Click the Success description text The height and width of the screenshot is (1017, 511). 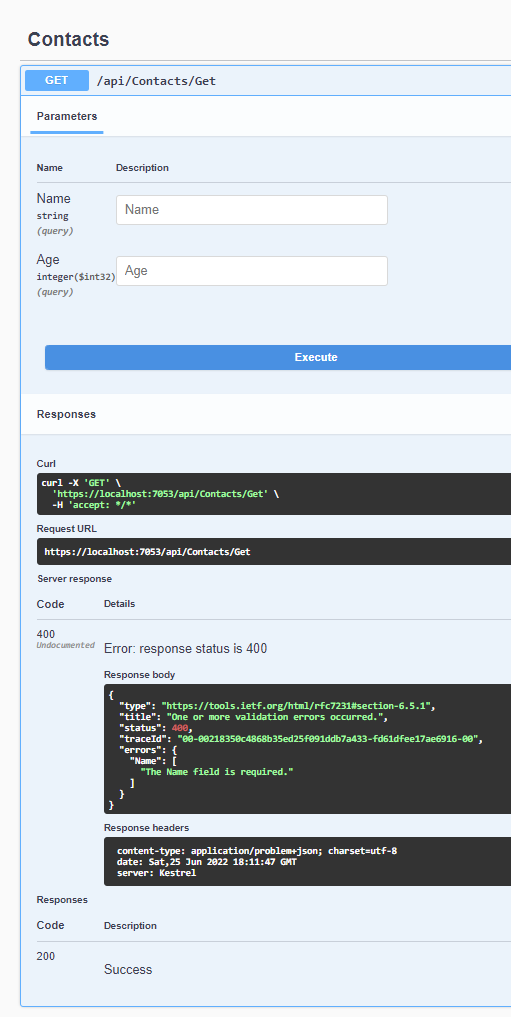[x=128, y=970]
